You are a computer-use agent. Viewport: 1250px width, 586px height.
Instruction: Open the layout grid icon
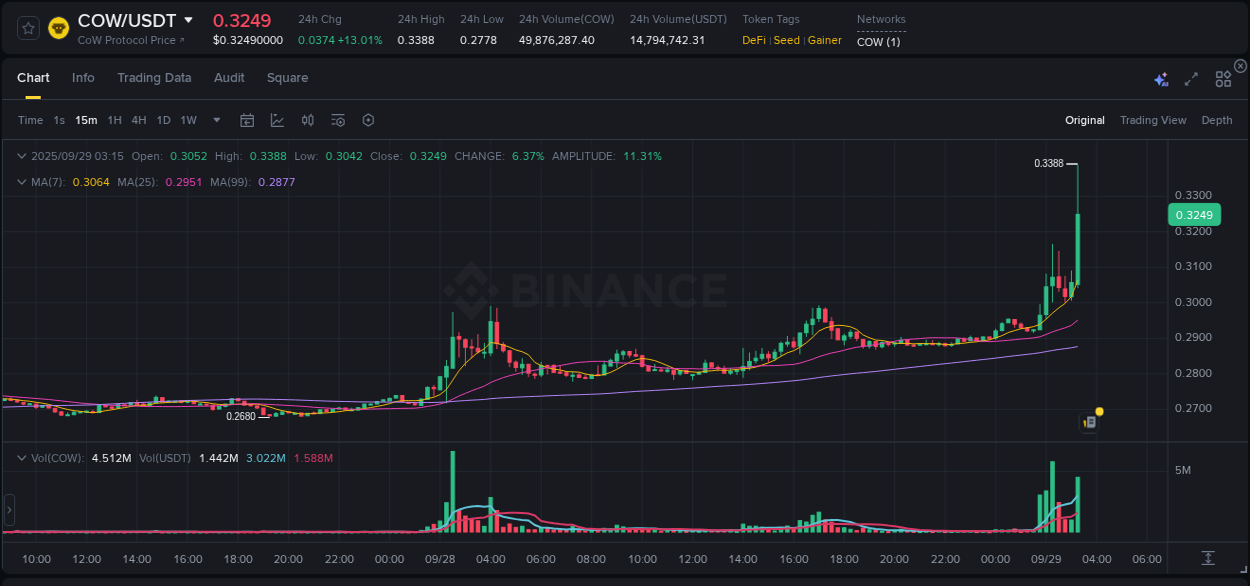(1223, 77)
